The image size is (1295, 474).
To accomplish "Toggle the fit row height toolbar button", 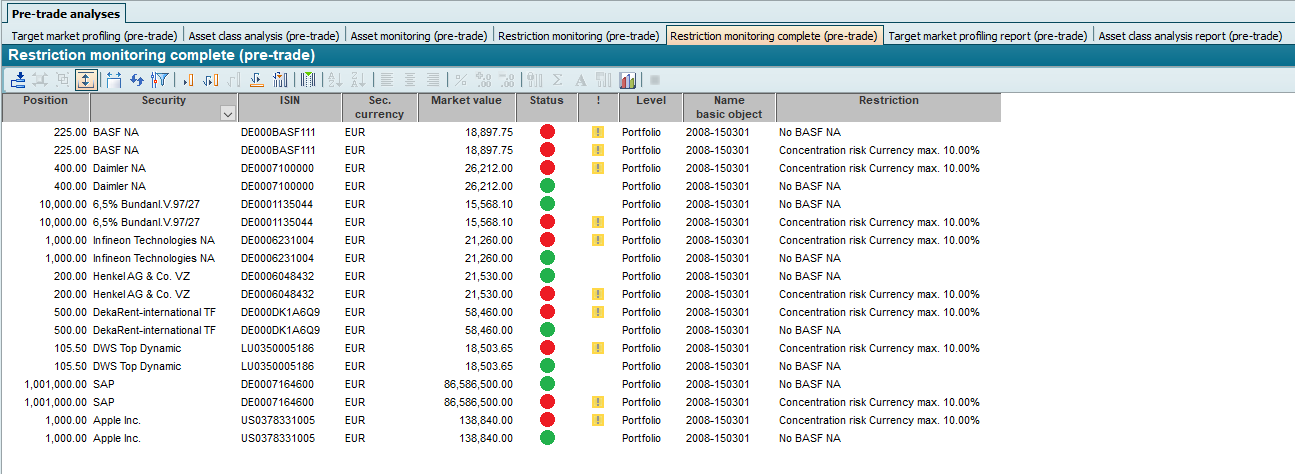I will [x=86, y=80].
